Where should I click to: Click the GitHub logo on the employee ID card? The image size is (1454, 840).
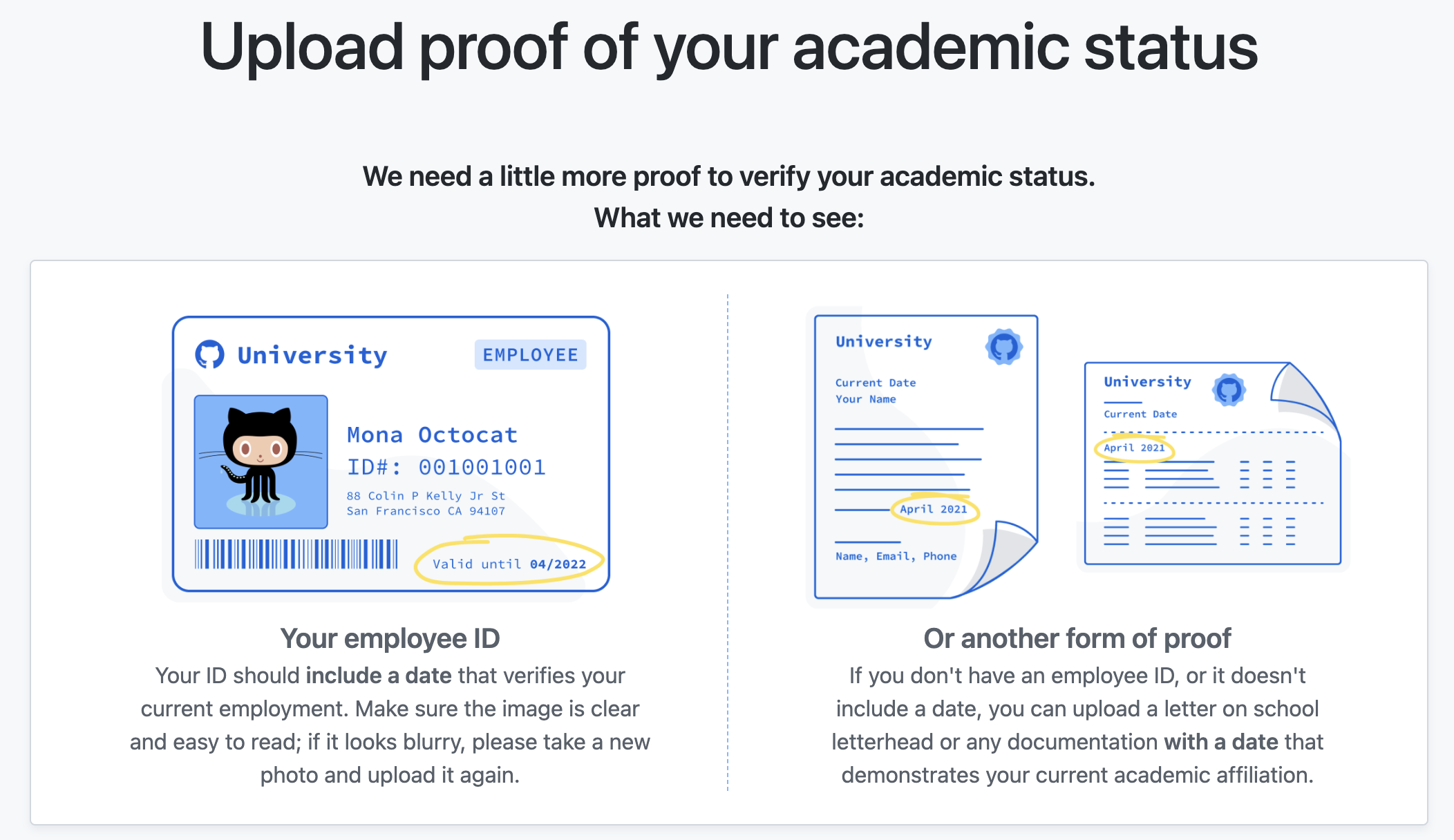coord(209,354)
